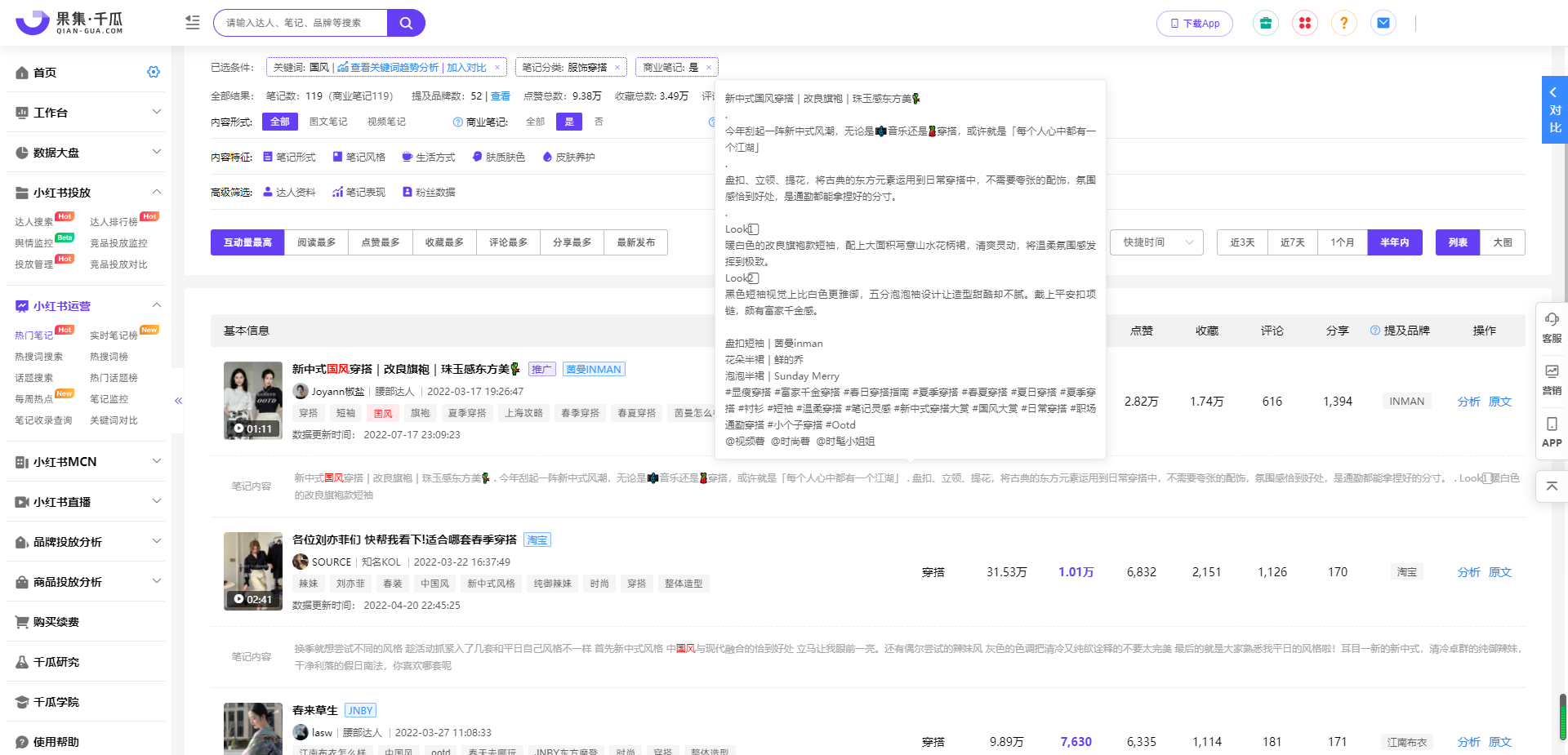Screen dimensions: 1568x755
Task: Open the 新中式国风穿搭 video thumbnail
Action: pyautogui.click(x=253, y=401)
